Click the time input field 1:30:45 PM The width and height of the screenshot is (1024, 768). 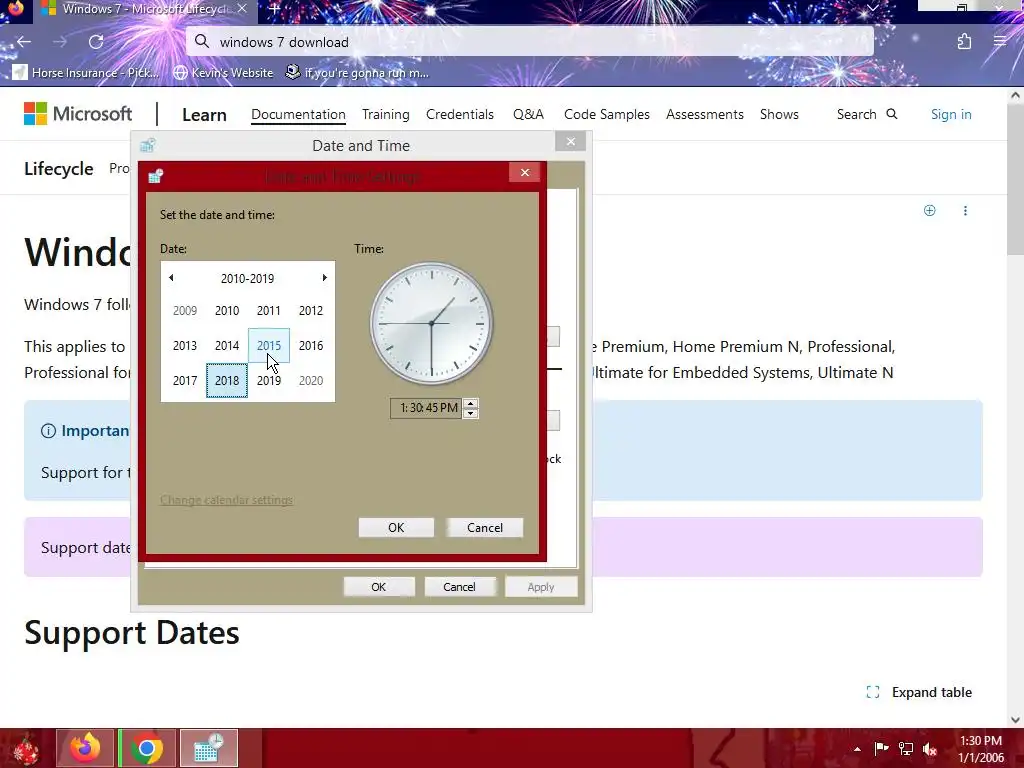click(x=426, y=408)
